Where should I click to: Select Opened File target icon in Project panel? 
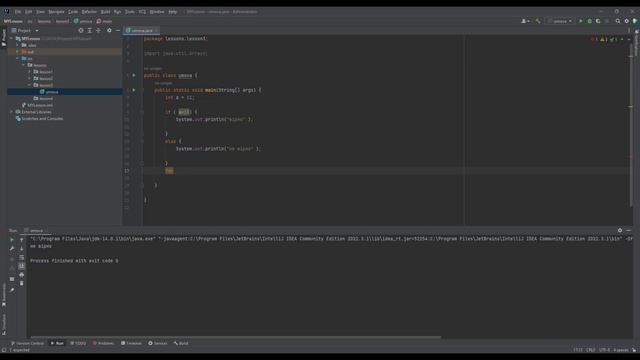(81, 31)
